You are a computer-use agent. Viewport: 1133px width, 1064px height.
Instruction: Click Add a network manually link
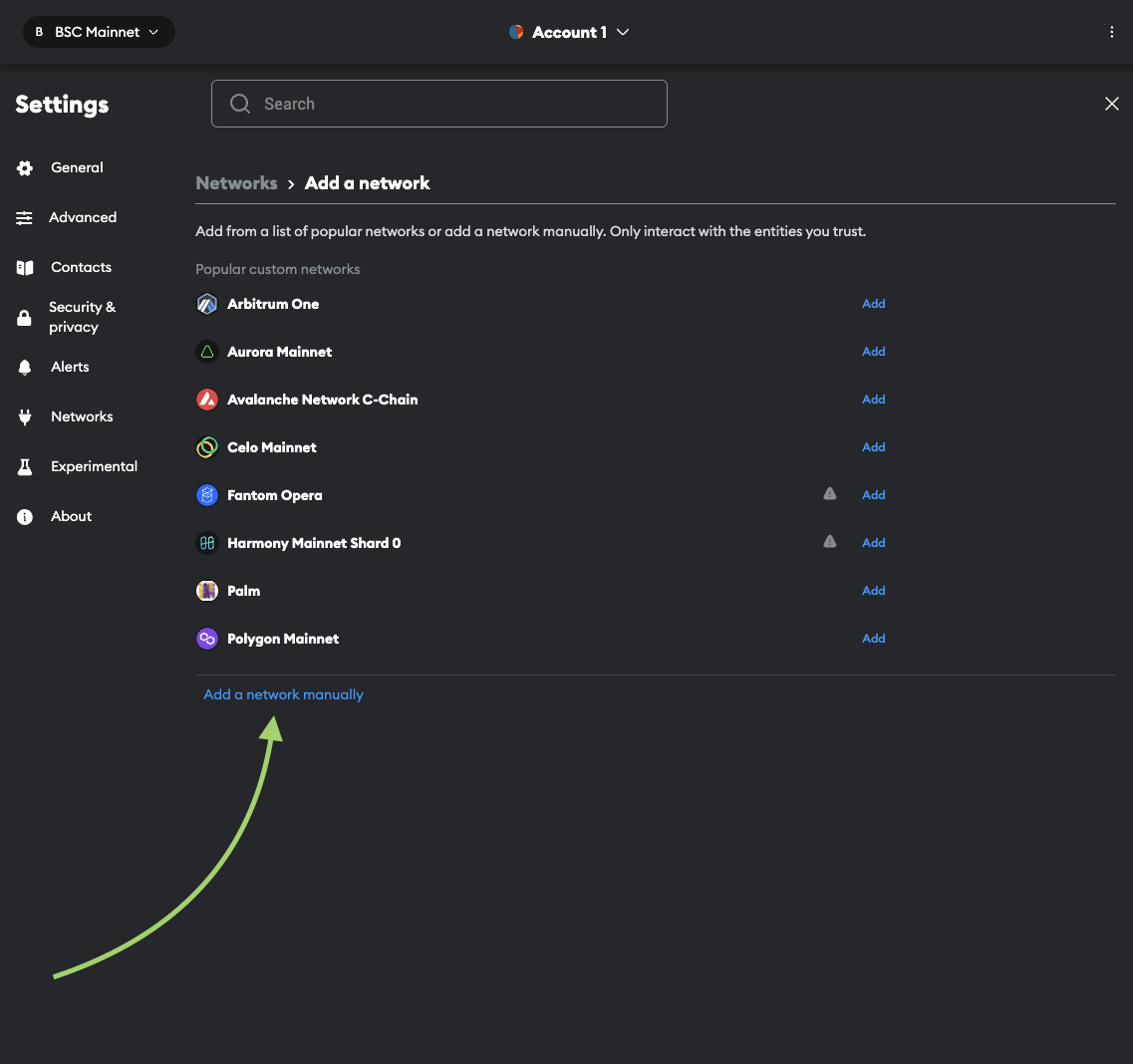(283, 694)
